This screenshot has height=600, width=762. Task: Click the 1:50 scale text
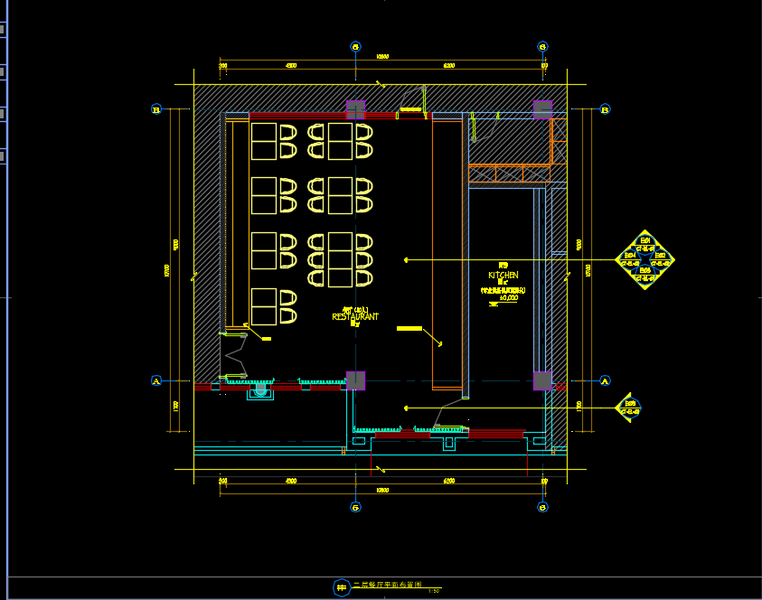click(x=433, y=591)
